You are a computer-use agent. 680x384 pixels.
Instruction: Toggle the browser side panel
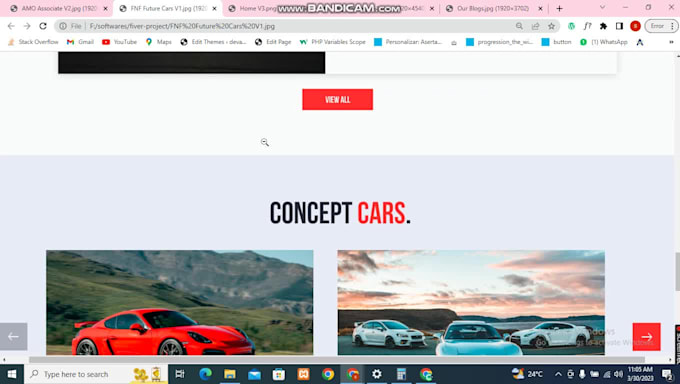tap(619, 26)
